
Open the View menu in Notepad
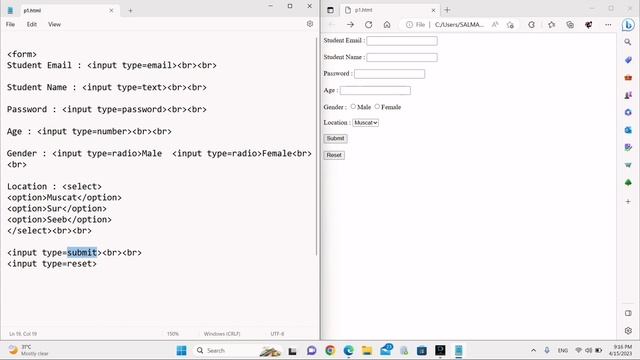coord(54,24)
